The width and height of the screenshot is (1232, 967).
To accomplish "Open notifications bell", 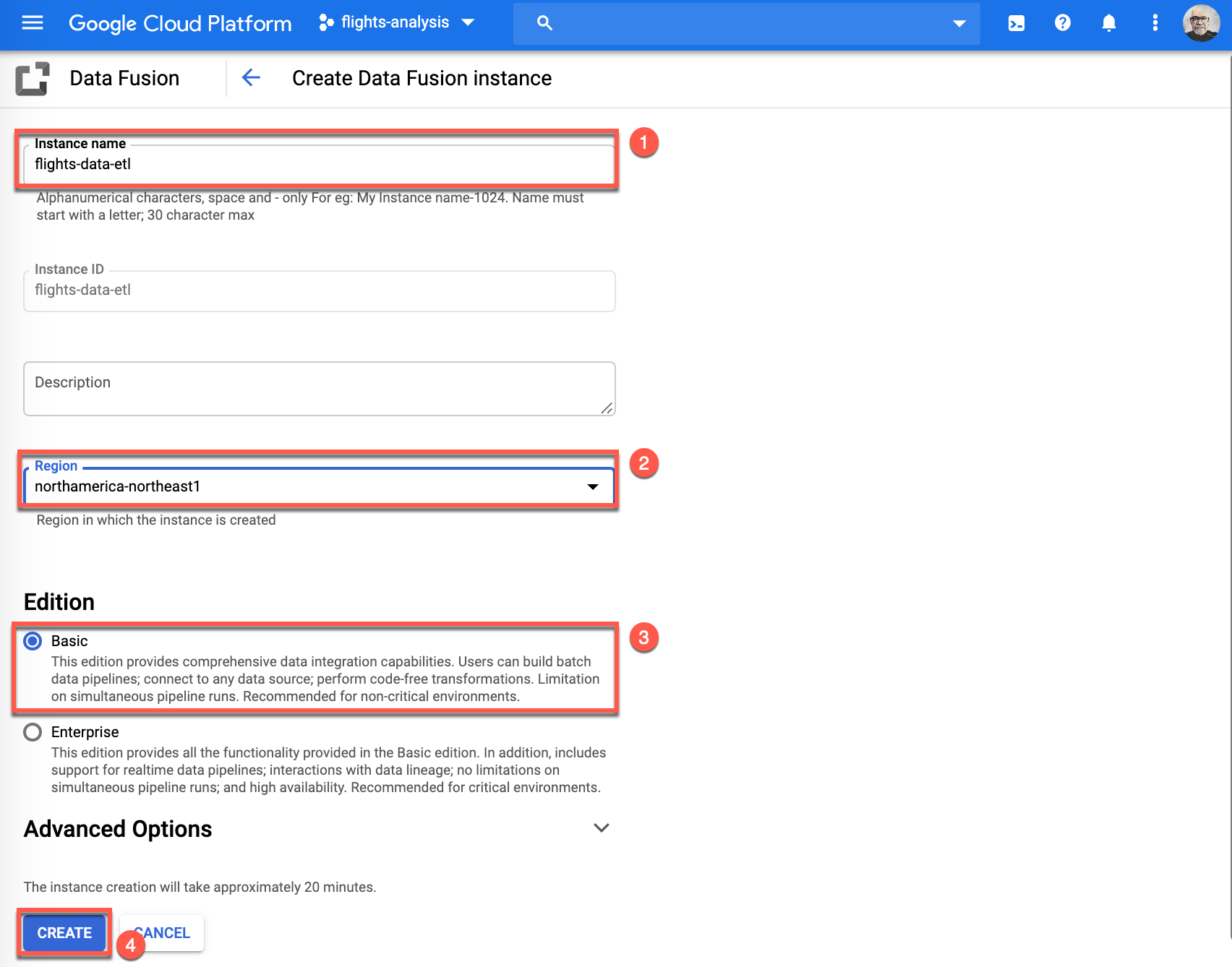I will (x=1108, y=23).
